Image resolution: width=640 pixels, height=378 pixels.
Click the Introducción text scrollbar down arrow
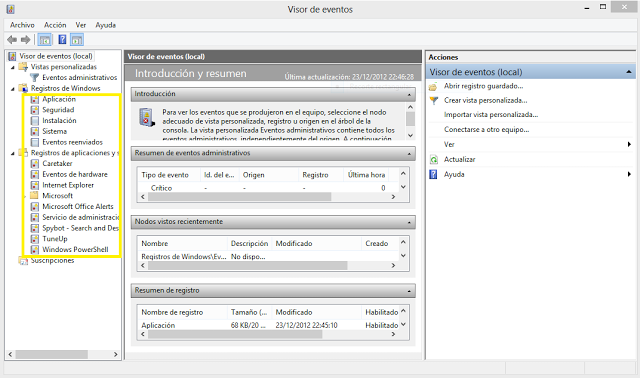point(411,135)
